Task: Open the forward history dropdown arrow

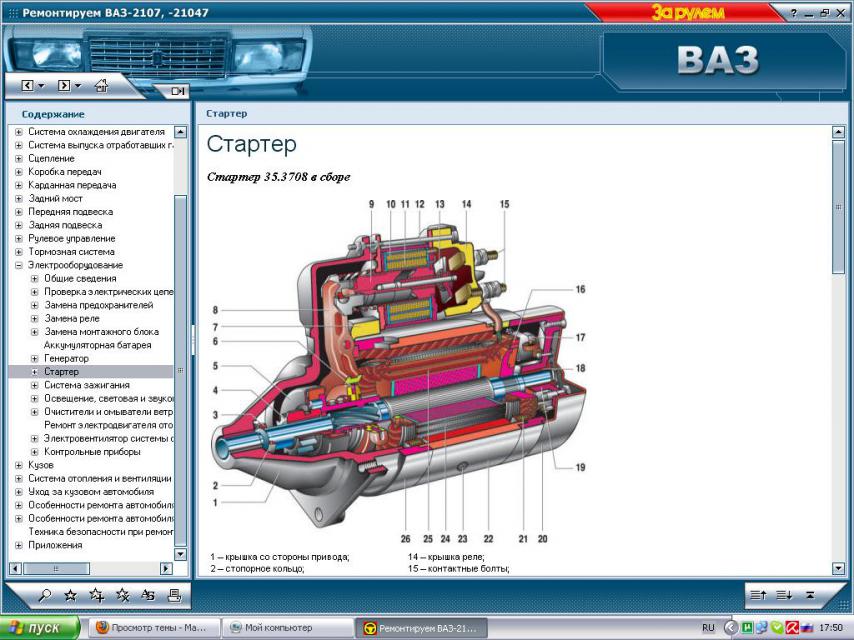Action: pos(77,86)
